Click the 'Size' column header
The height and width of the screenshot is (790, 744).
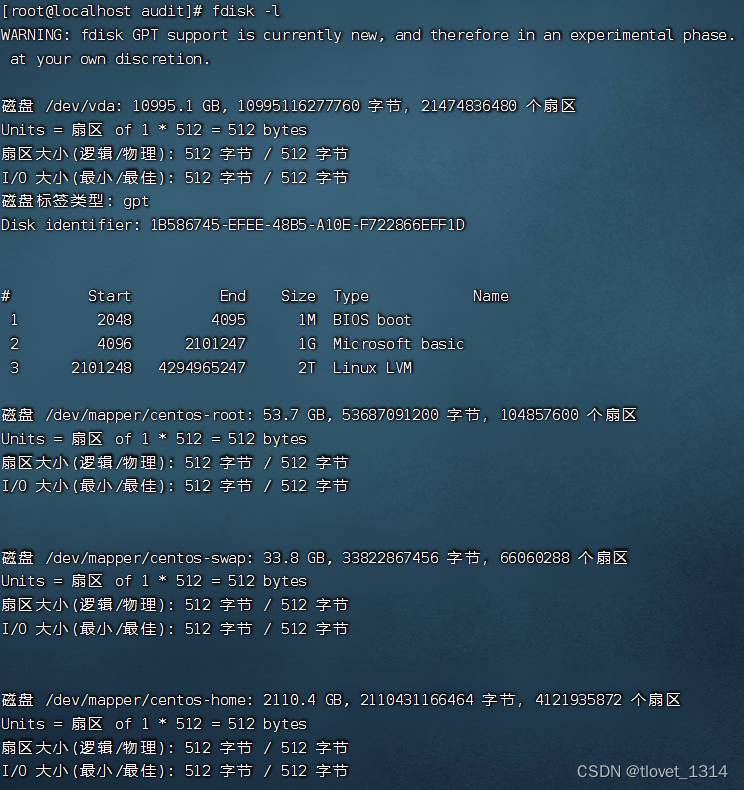299,296
